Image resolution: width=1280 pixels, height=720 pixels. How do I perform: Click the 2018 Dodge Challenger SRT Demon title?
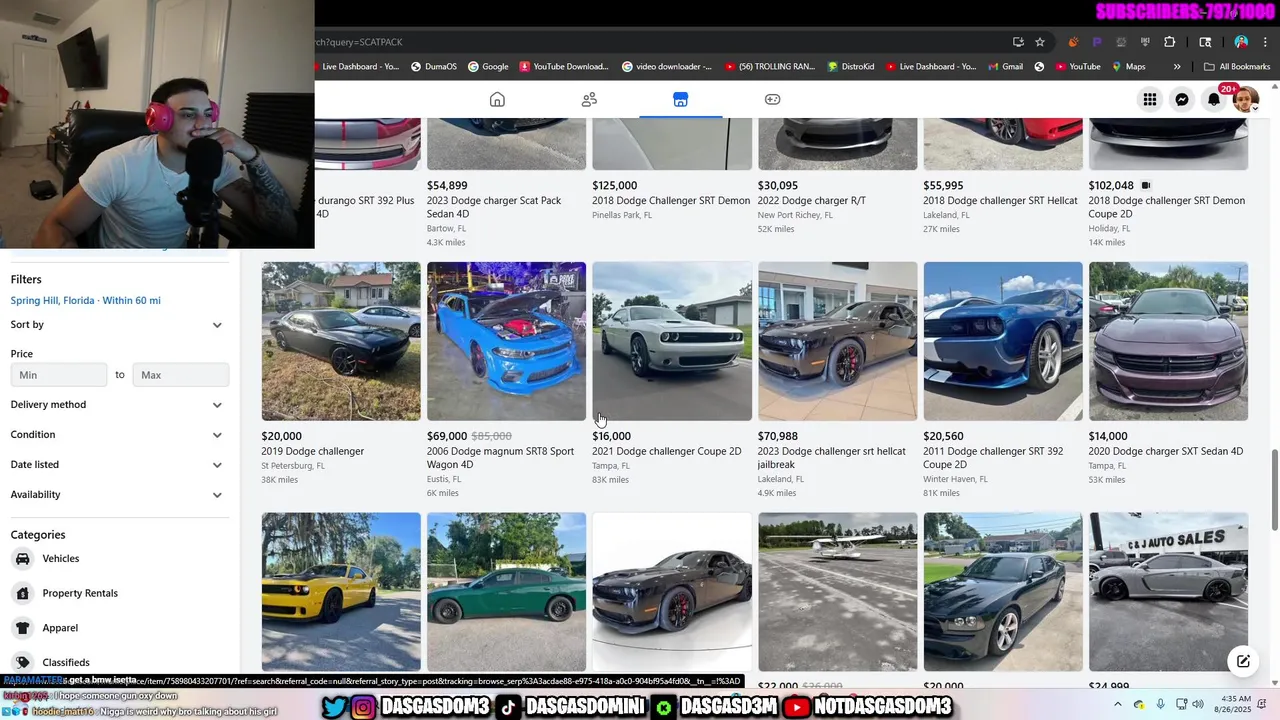(671, 201)
